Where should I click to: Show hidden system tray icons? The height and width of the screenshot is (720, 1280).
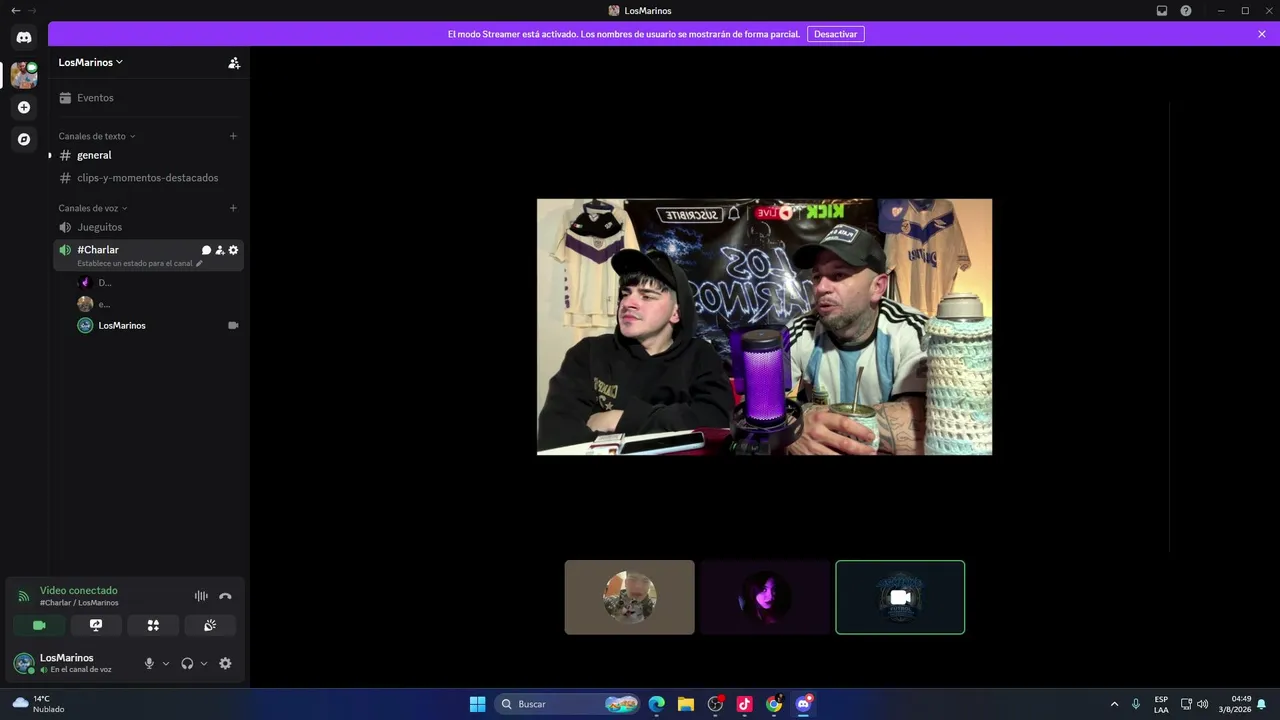1114,704
